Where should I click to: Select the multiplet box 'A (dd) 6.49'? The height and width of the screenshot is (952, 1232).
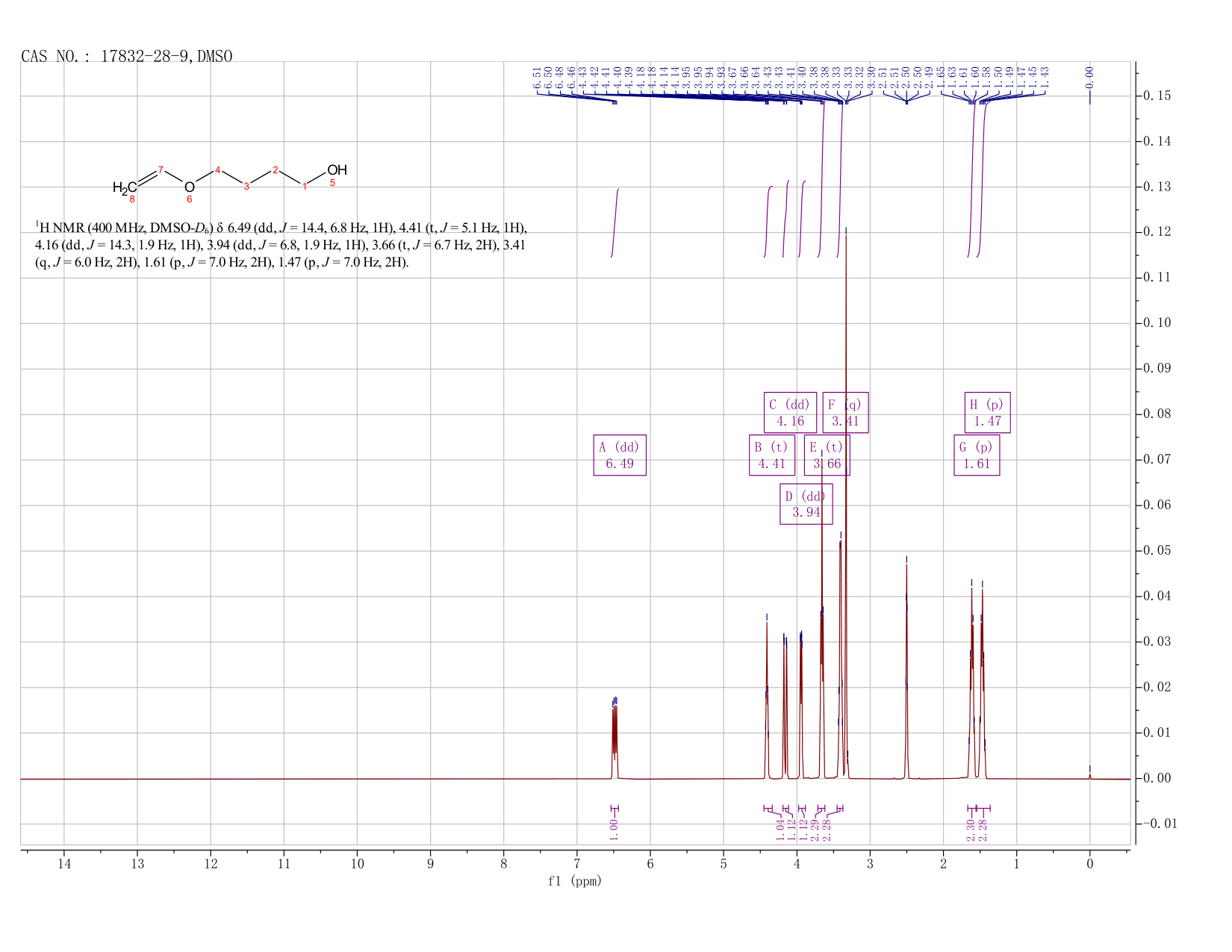point(620,455)
